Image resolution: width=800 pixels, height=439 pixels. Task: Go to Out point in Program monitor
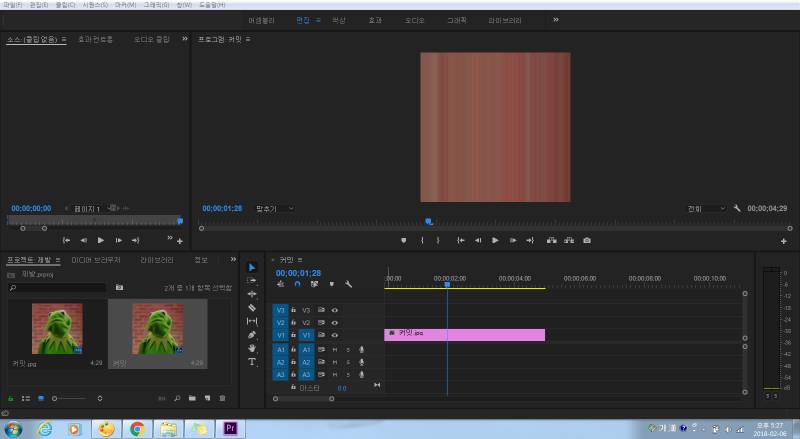click(x=530, y=240)
